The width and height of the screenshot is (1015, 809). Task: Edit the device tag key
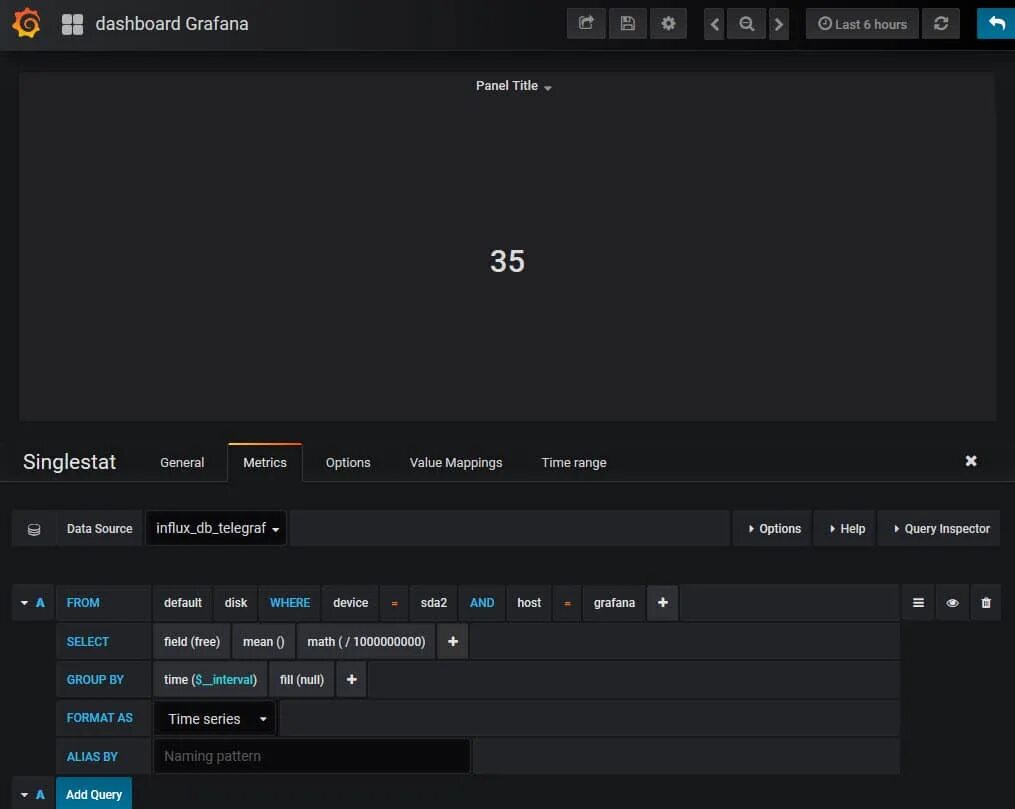pyautogui.click(x=350, y=603)
